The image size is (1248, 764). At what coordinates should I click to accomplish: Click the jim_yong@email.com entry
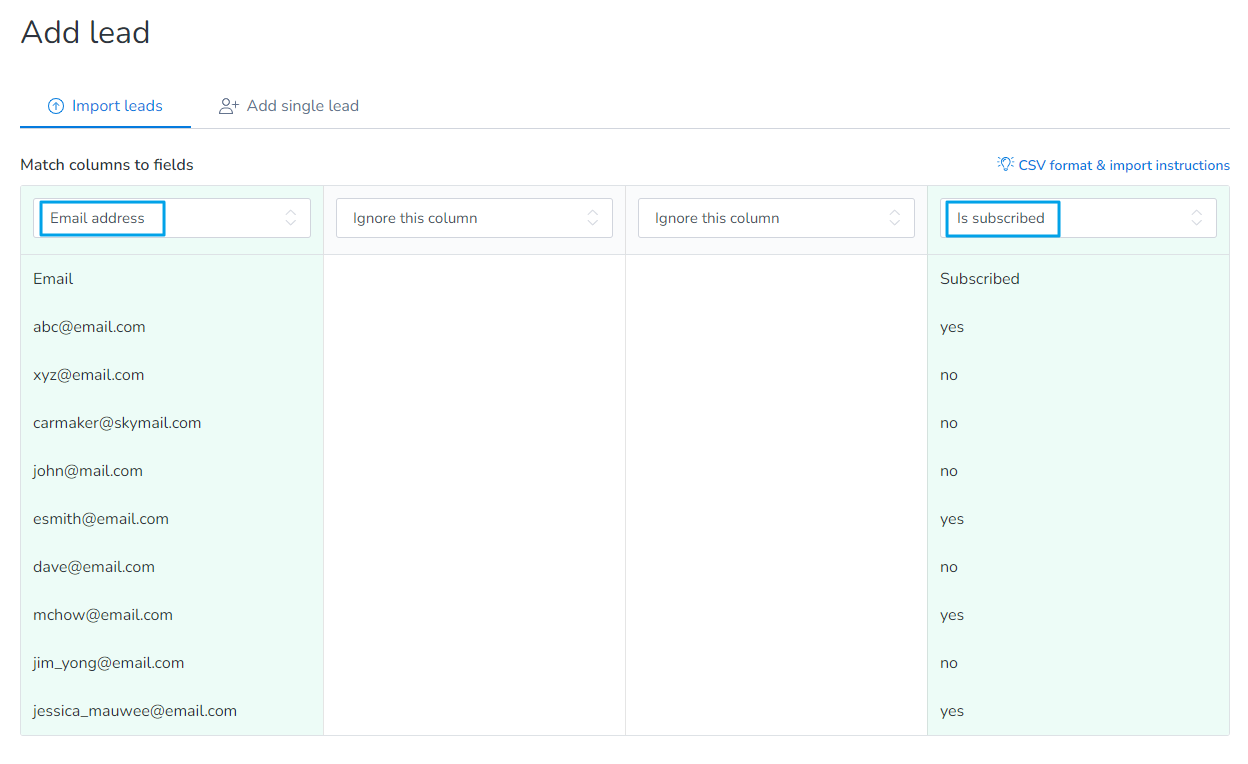click(108, 663)
